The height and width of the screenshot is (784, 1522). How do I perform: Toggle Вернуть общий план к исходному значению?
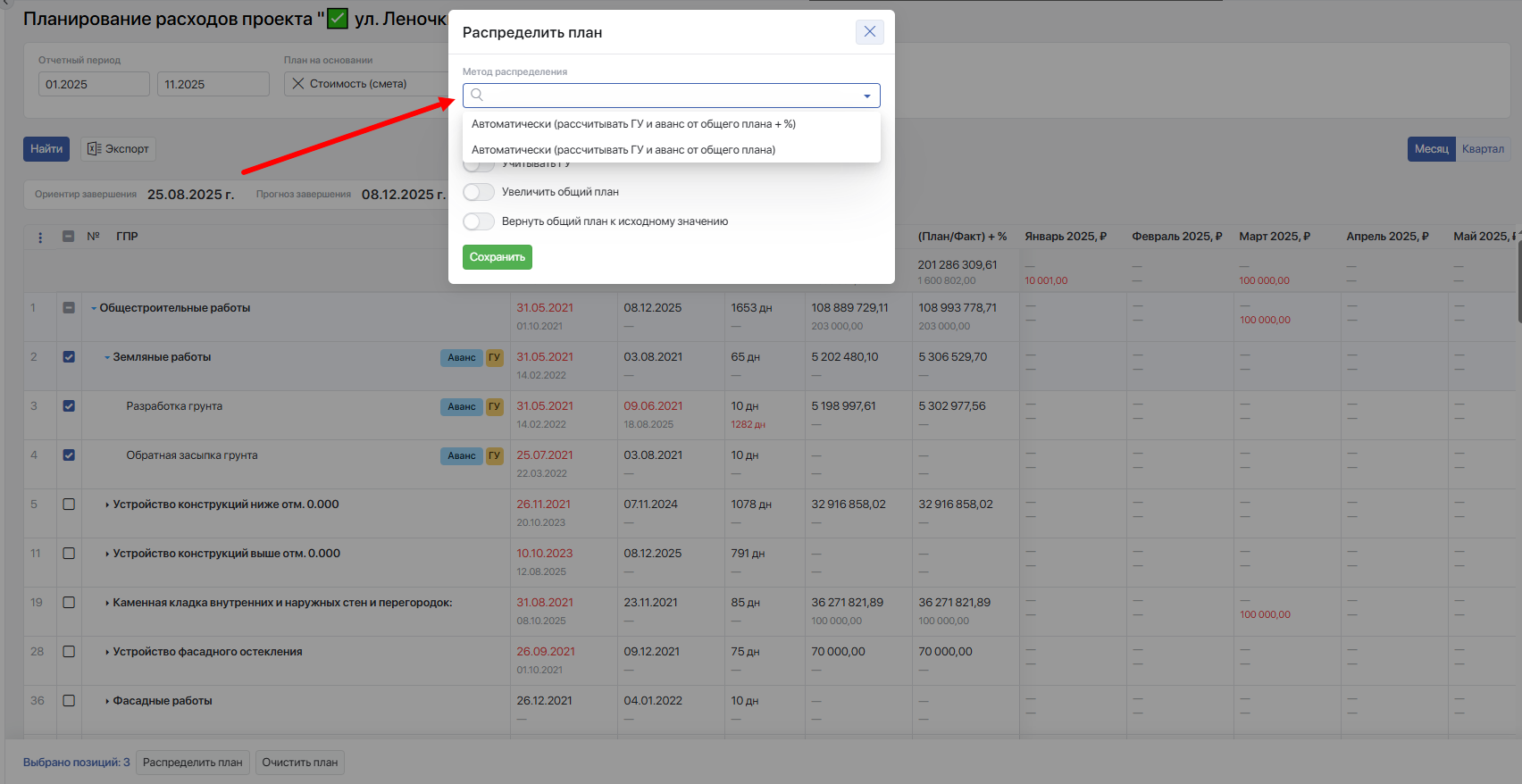point(479,221)
